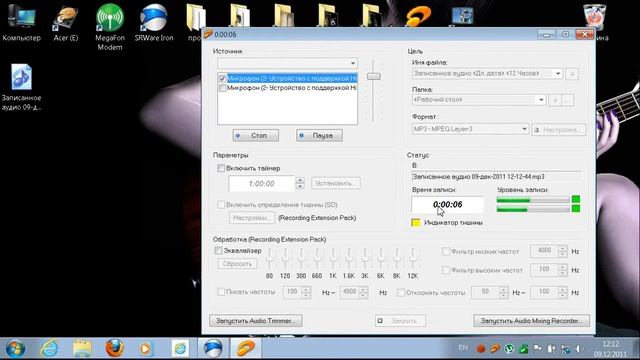
Task: Enable the Эквалайзер checkbox
Action: click(x=218, y=251)
